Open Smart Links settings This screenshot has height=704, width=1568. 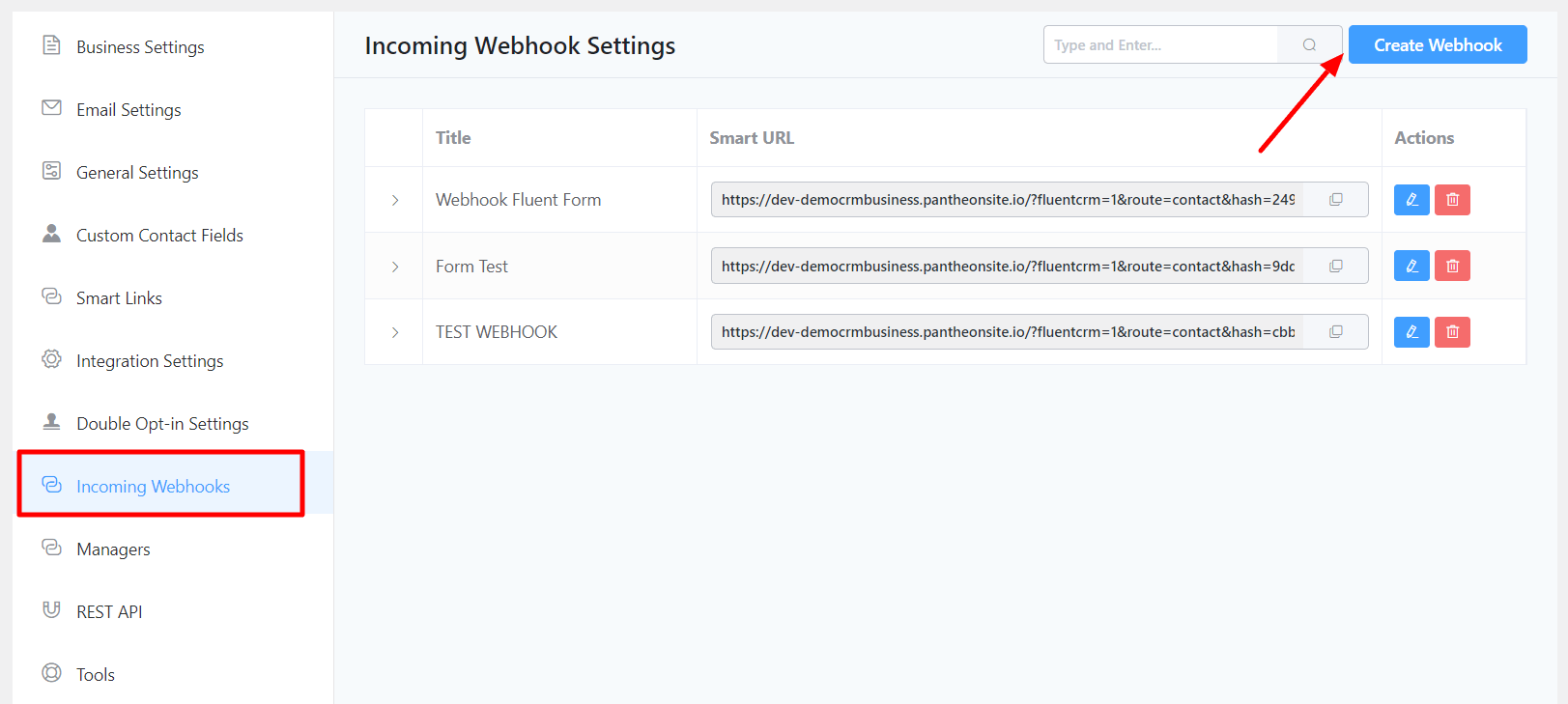click(119, 298)
